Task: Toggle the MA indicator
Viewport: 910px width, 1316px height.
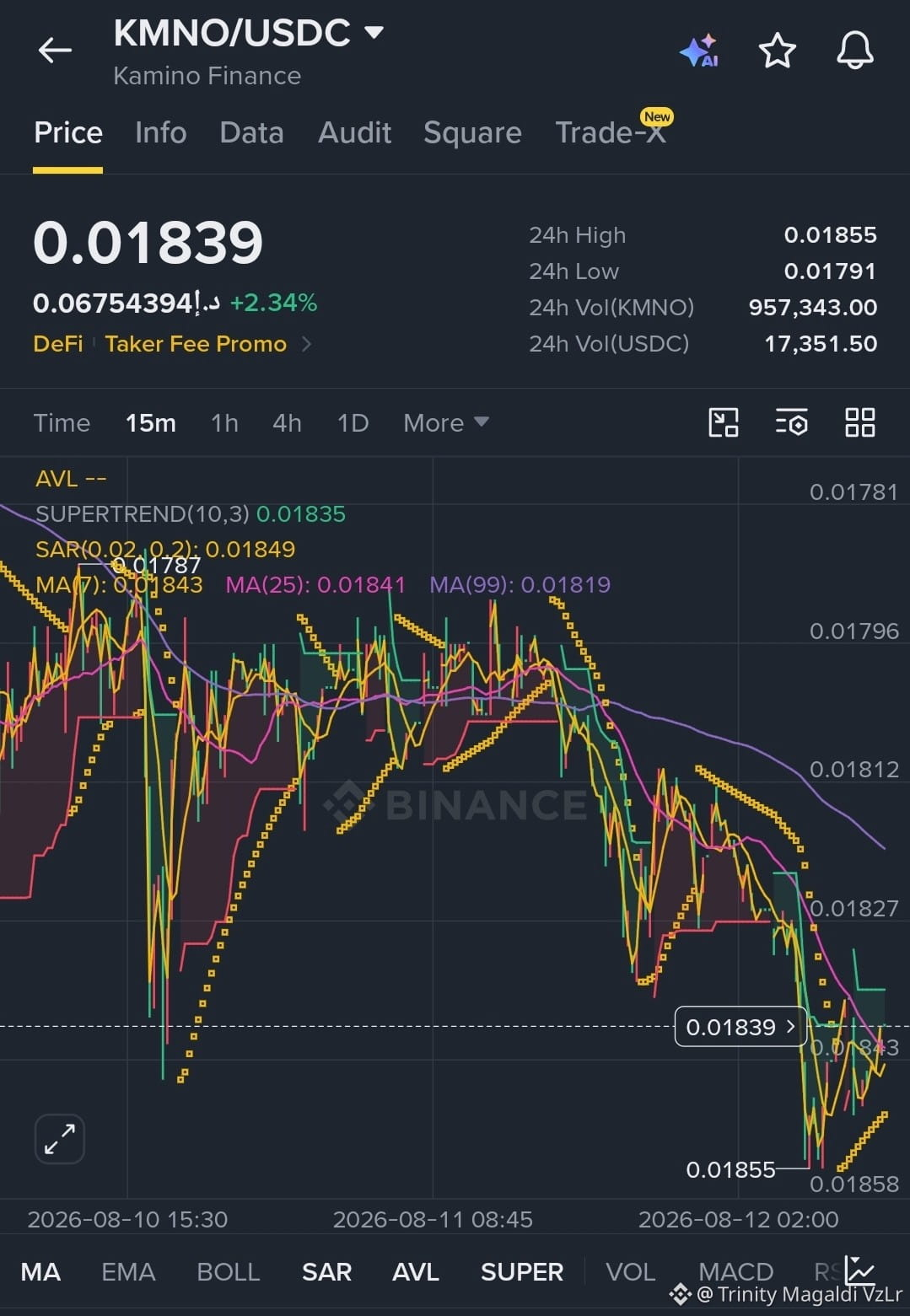Action: pos(40,1271)
